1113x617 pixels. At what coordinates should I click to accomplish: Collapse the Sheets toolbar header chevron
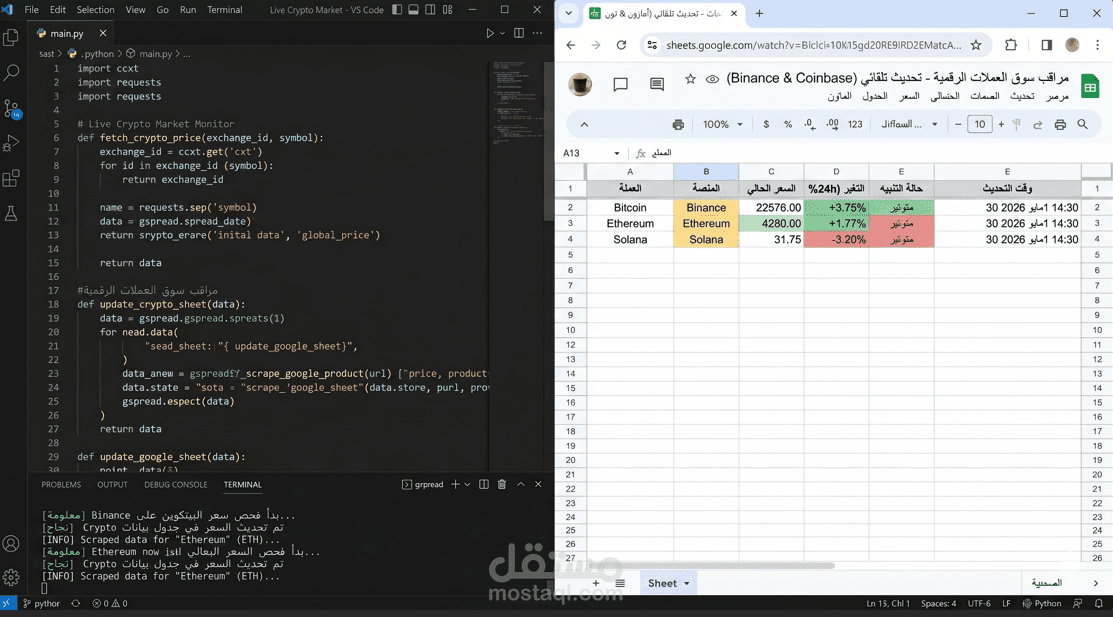tap(584, 124)
